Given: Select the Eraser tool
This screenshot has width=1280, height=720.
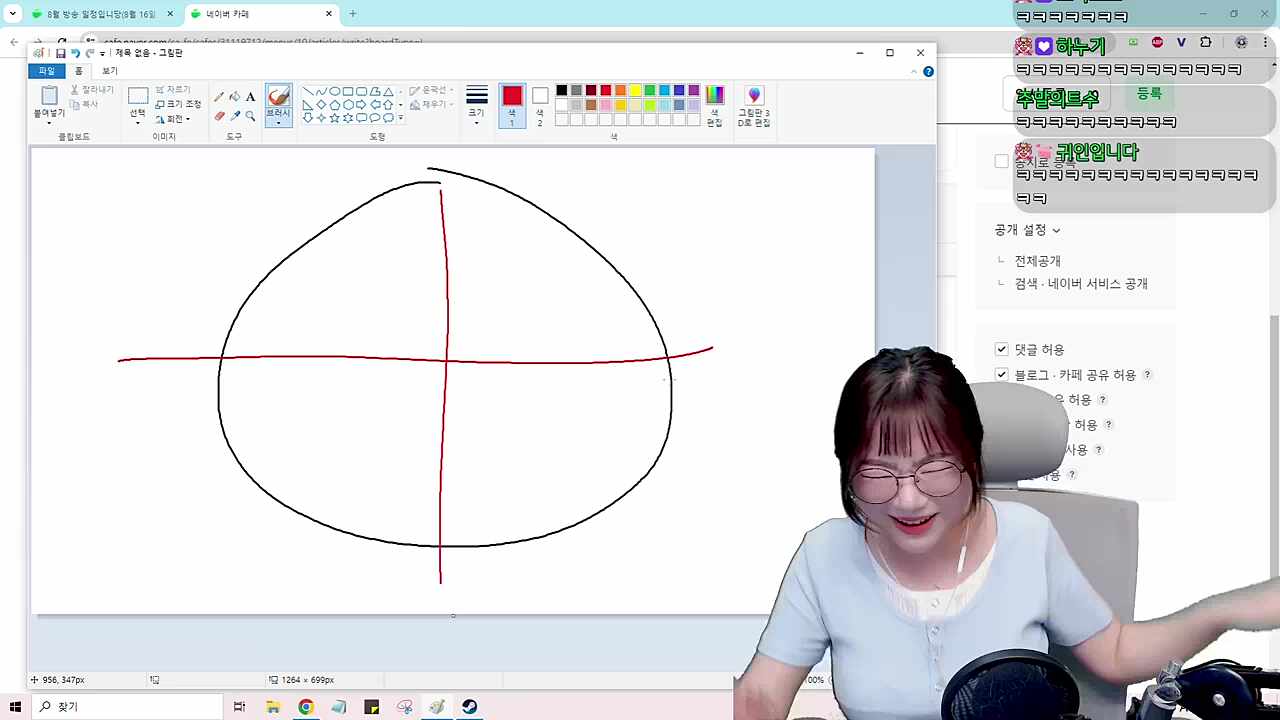Looking at the screenshot, I should click(x=219, y=116).
